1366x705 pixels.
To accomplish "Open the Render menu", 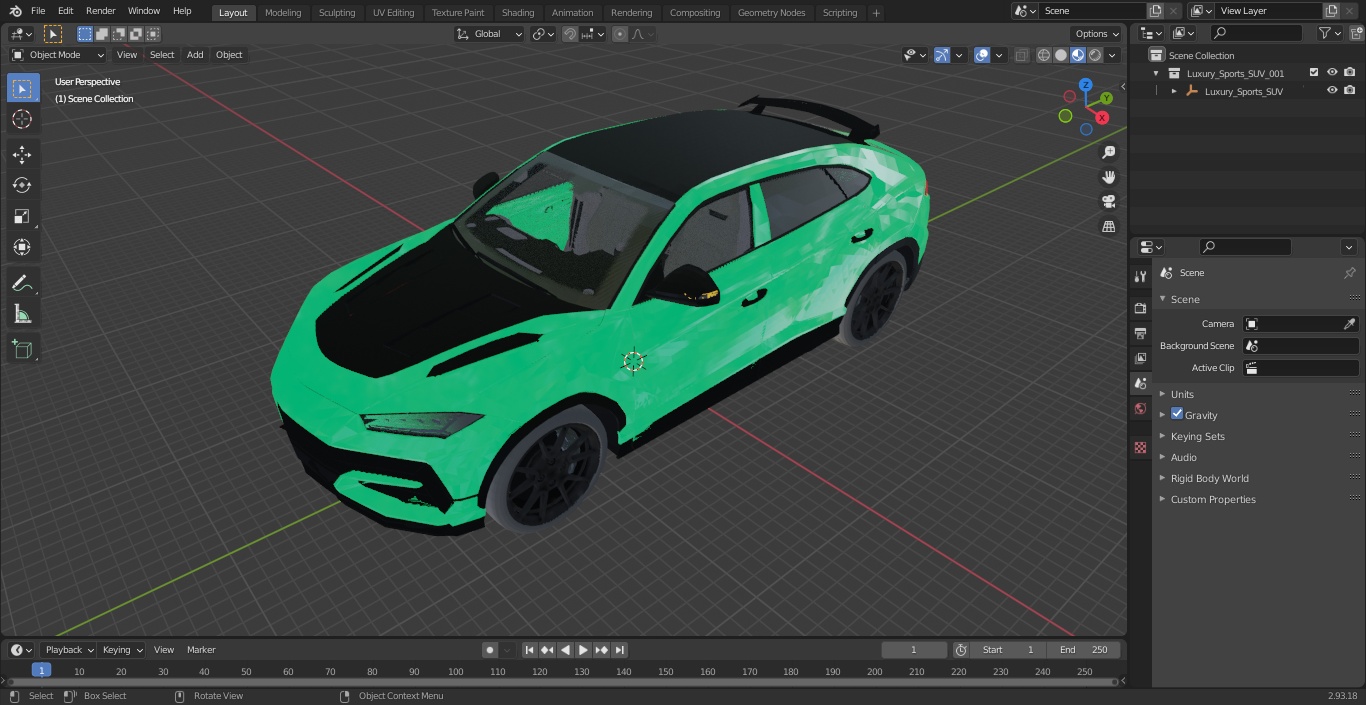I will coord(100,11).
